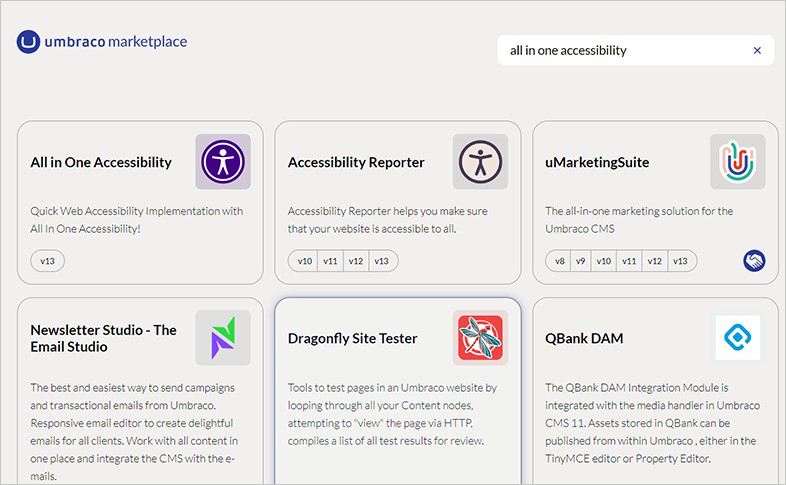Image resolution: width=786 pixels, height=485 pixels.
Task: Open Newsletter Studio - The Email Studio title
Action: coord(103,338)
